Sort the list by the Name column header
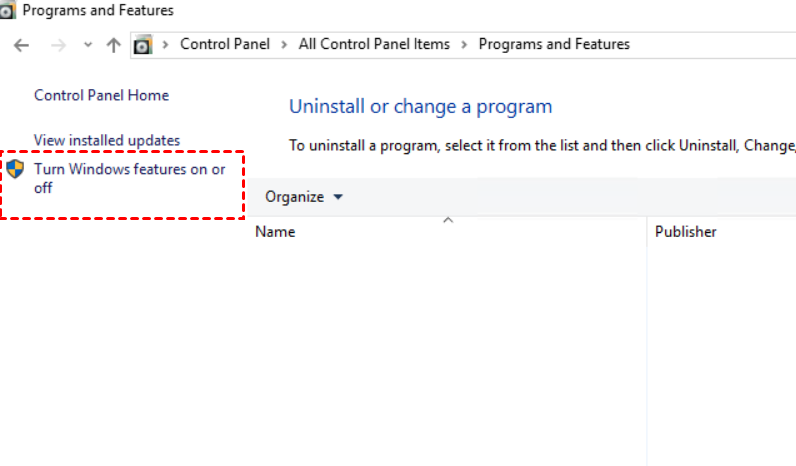 click(276, 232)
